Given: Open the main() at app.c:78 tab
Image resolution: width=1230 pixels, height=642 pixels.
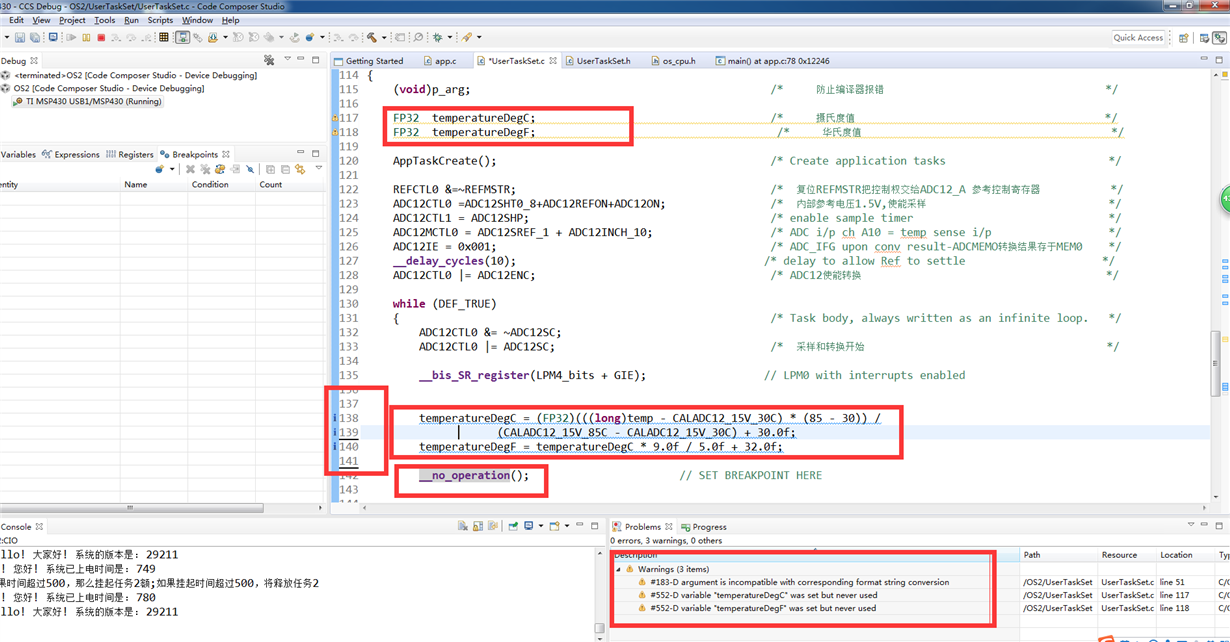Looking at the screenshot, I should coord(772,61).
